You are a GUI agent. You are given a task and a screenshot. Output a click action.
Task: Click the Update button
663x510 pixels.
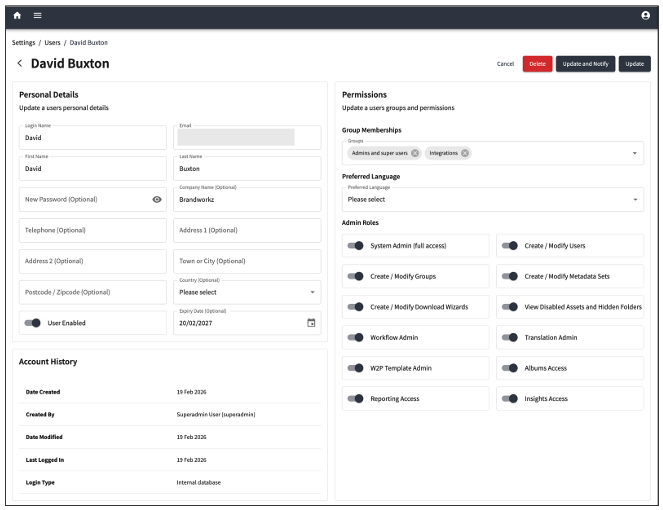635,64
